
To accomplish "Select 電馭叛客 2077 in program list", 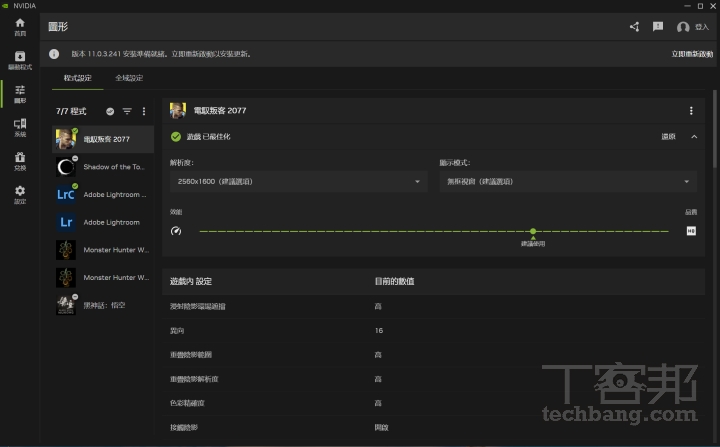I will point(103,139).
